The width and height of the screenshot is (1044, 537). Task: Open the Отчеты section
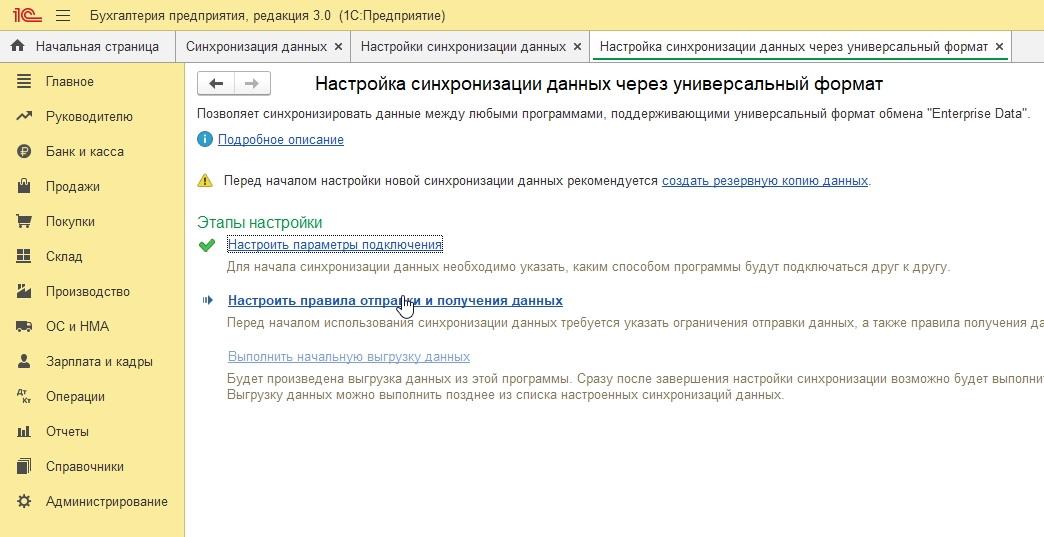point(67,431)
